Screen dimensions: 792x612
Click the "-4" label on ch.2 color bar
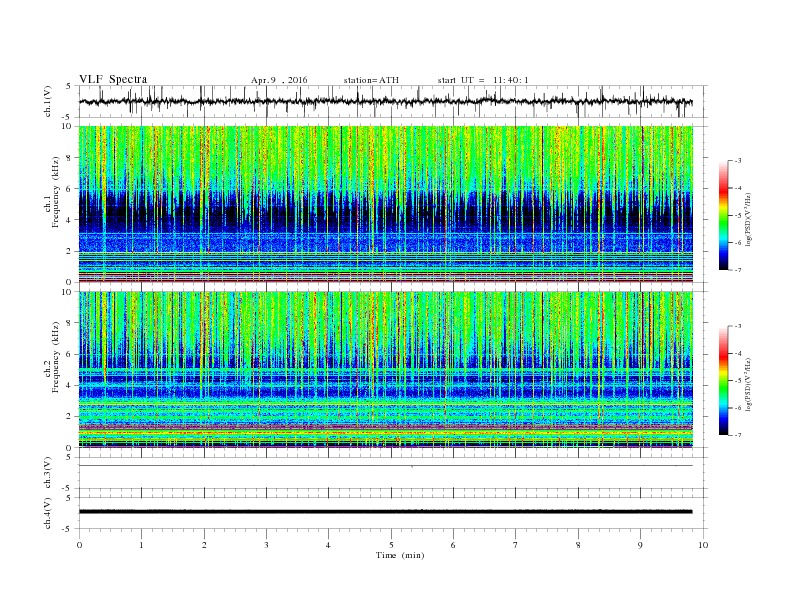738,353
